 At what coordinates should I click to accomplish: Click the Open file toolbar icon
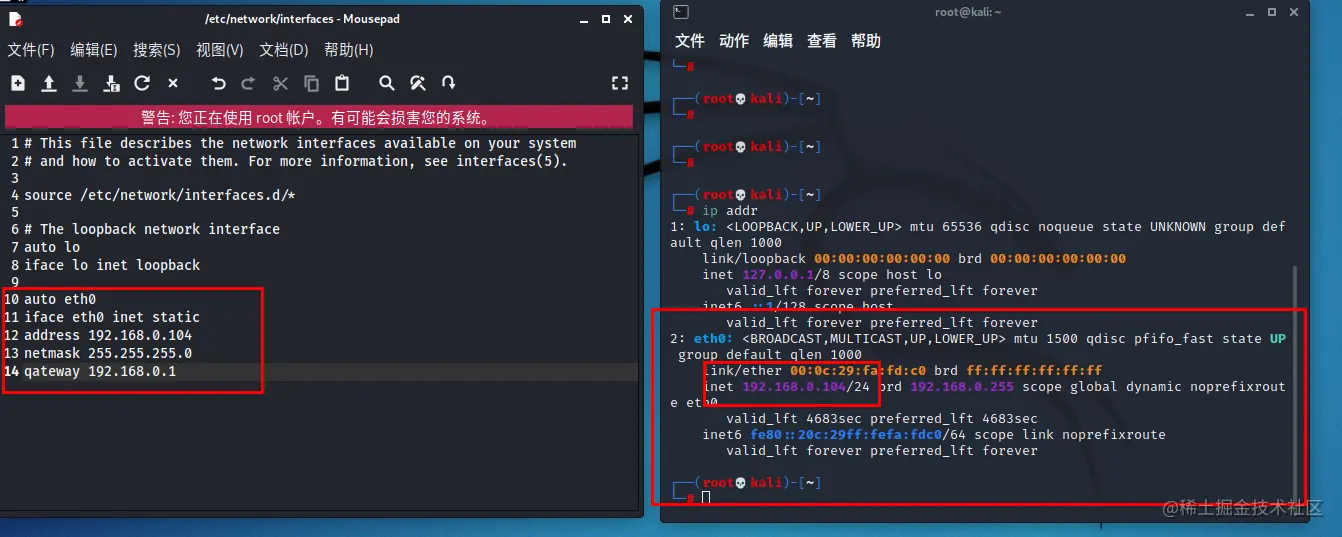pyautogui.click(x=49, y=83)
